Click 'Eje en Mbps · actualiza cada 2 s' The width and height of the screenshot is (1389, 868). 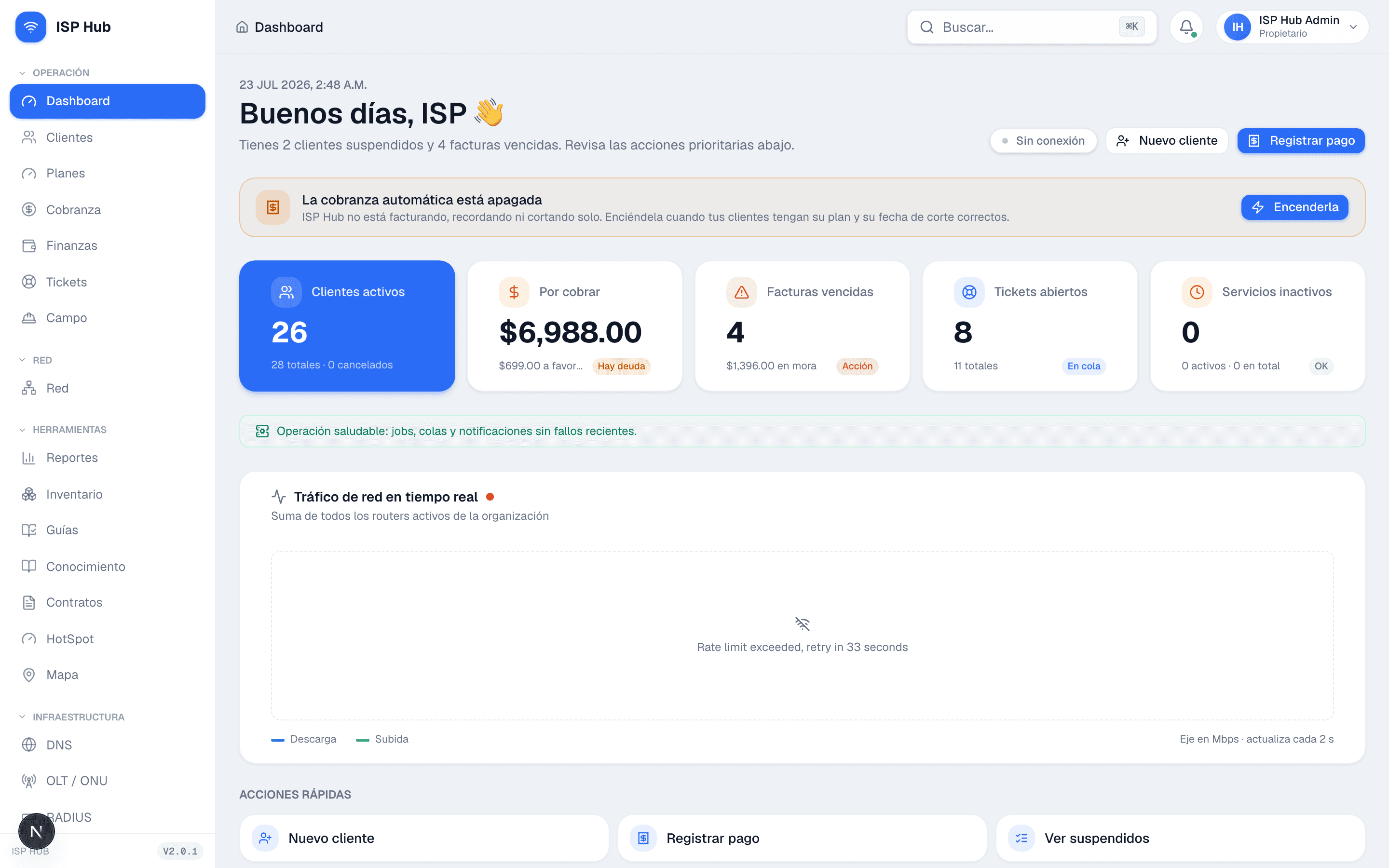tap(1256, 739)
